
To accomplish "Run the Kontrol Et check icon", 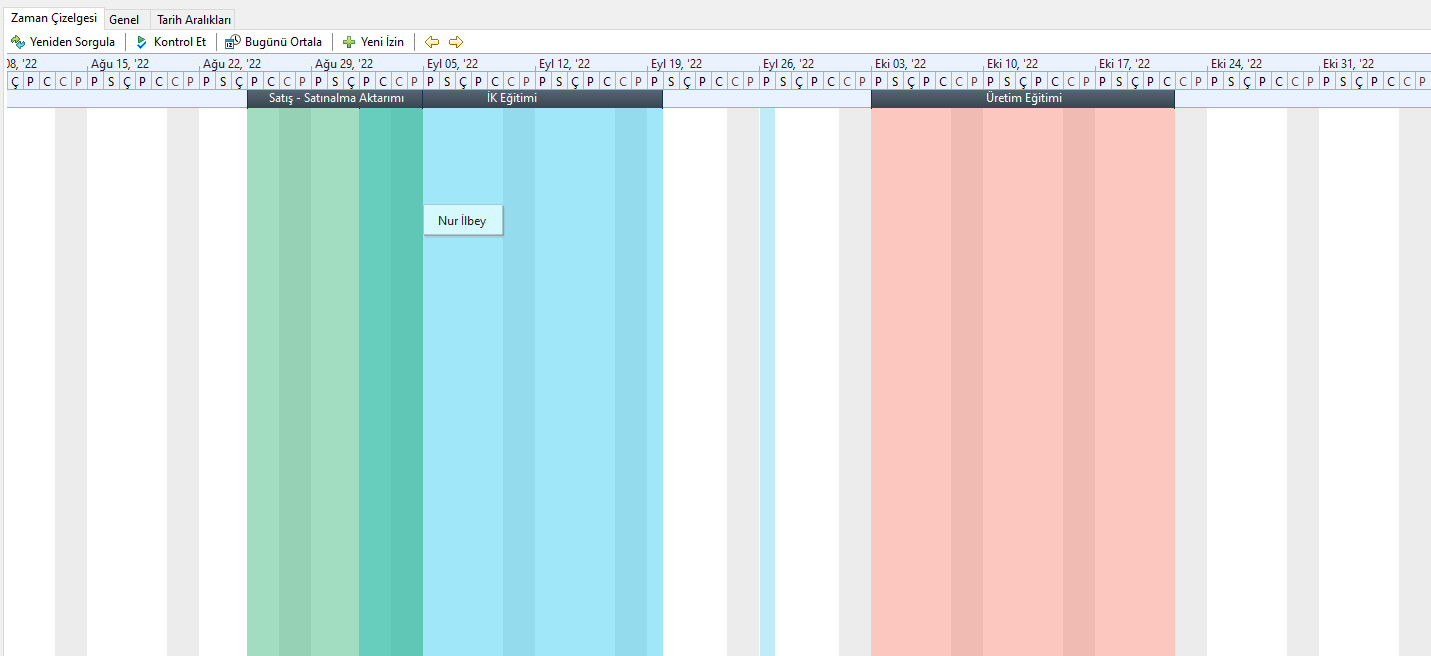I will tap(142, 42).
